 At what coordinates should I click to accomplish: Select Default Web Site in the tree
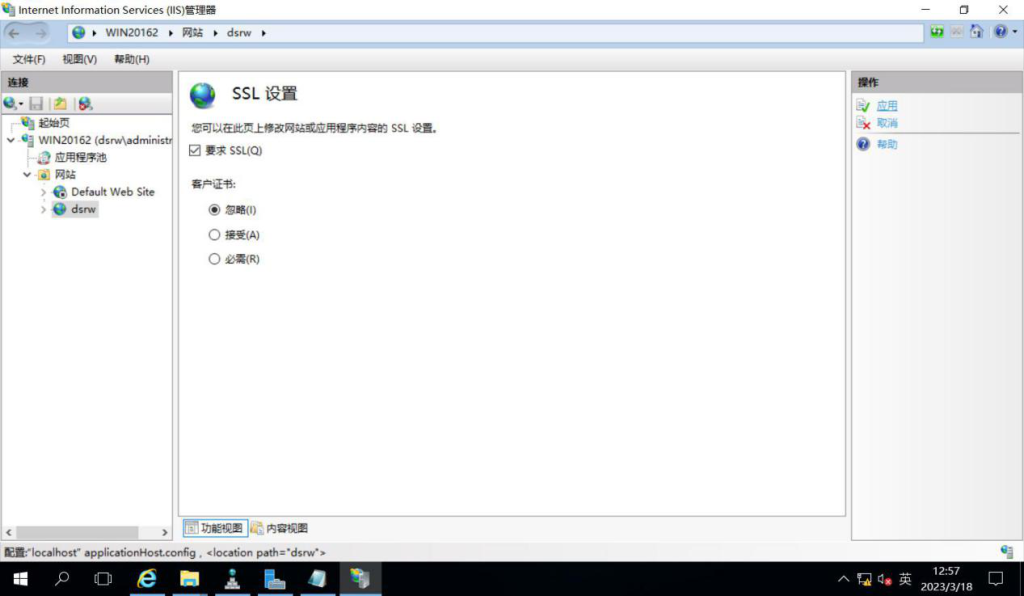click(x=113, y=192)
